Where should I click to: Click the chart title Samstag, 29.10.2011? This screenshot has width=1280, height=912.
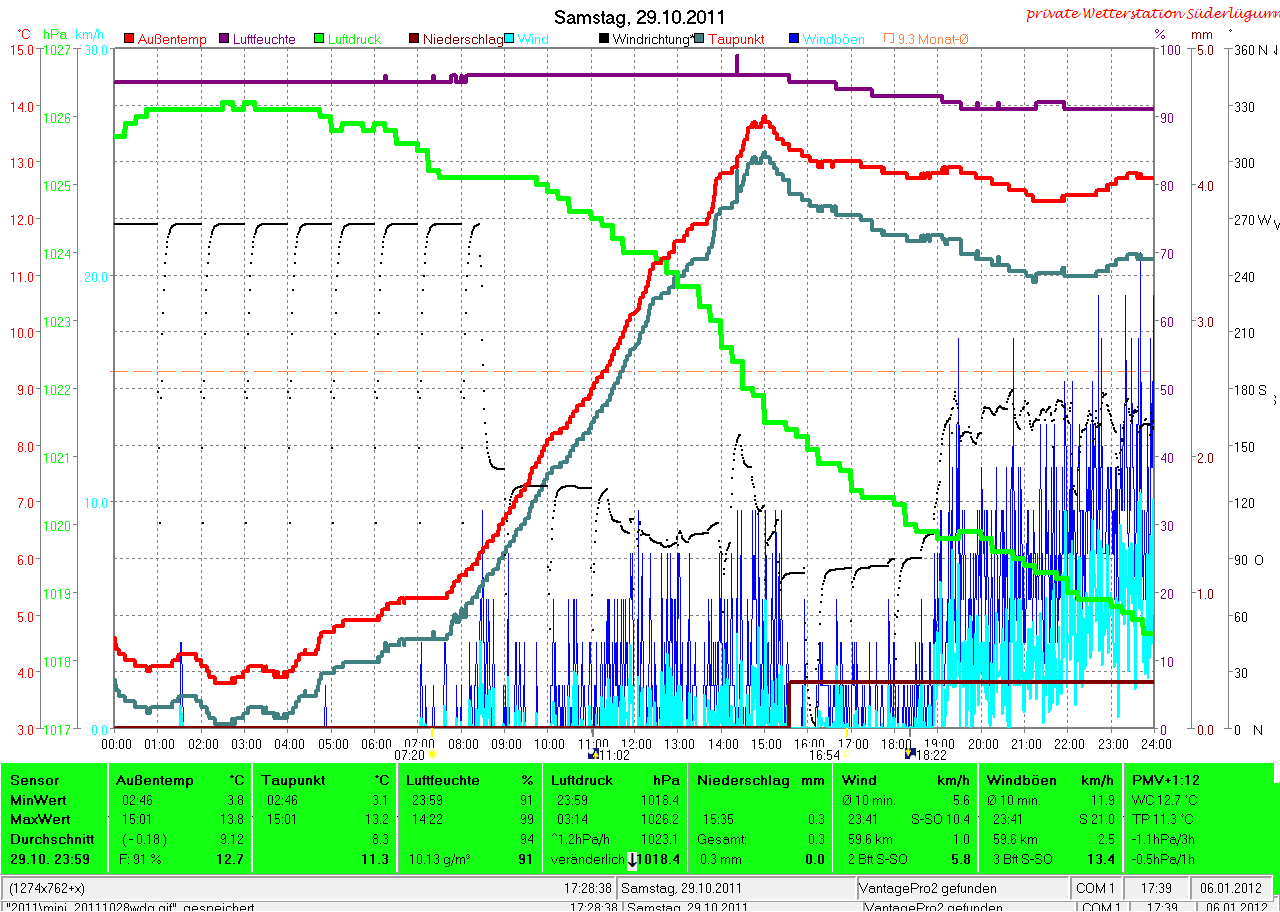click(640, 17)
